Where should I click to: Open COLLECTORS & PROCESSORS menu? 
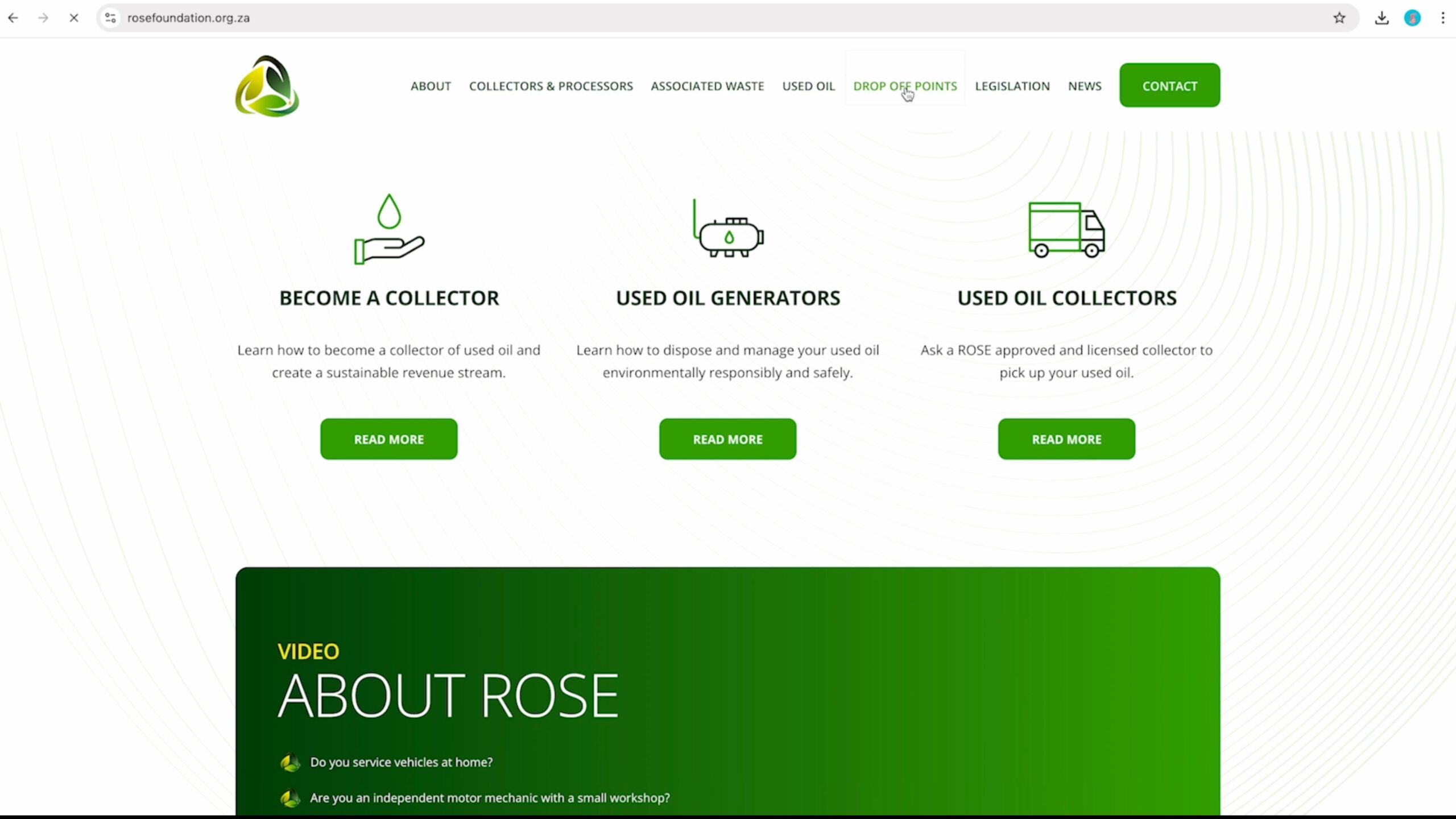(x=551, y=86)
